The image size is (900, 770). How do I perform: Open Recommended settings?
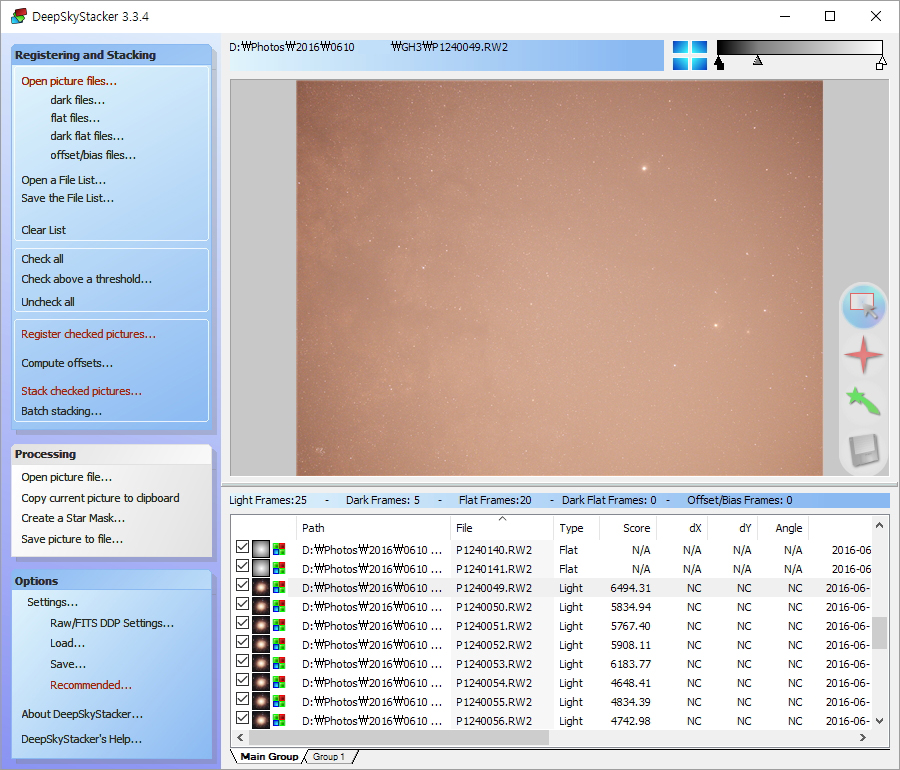(91, 685)
